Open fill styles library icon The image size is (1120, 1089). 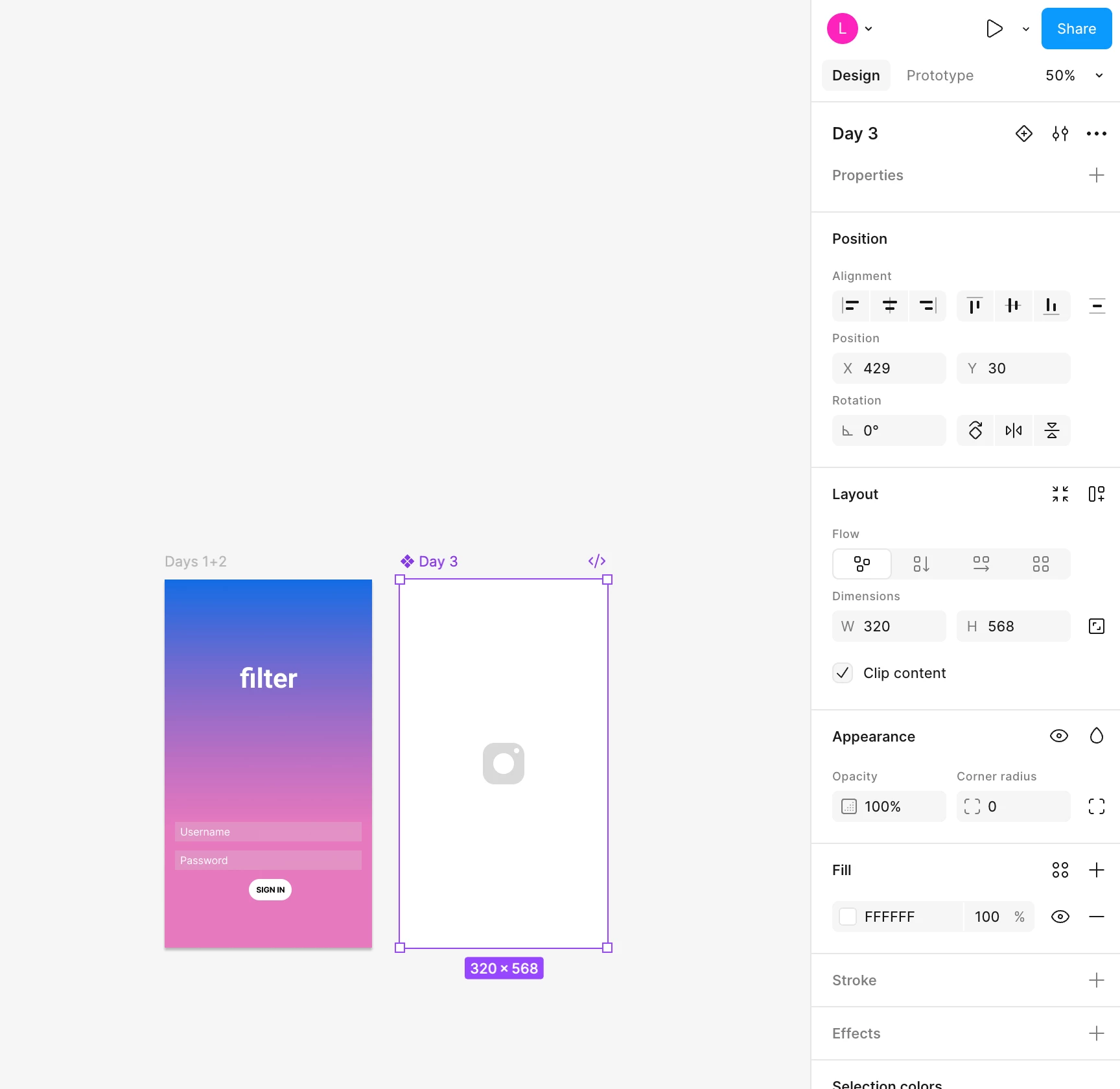click(1060, 870)
